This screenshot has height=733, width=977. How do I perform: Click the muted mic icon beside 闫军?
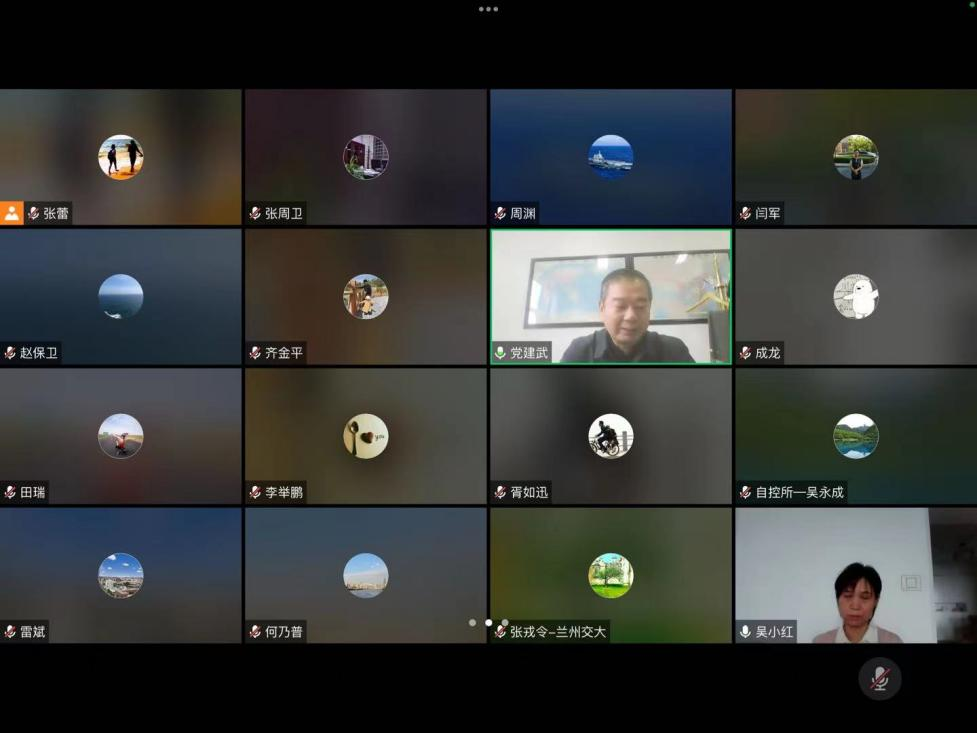(745, 213)
